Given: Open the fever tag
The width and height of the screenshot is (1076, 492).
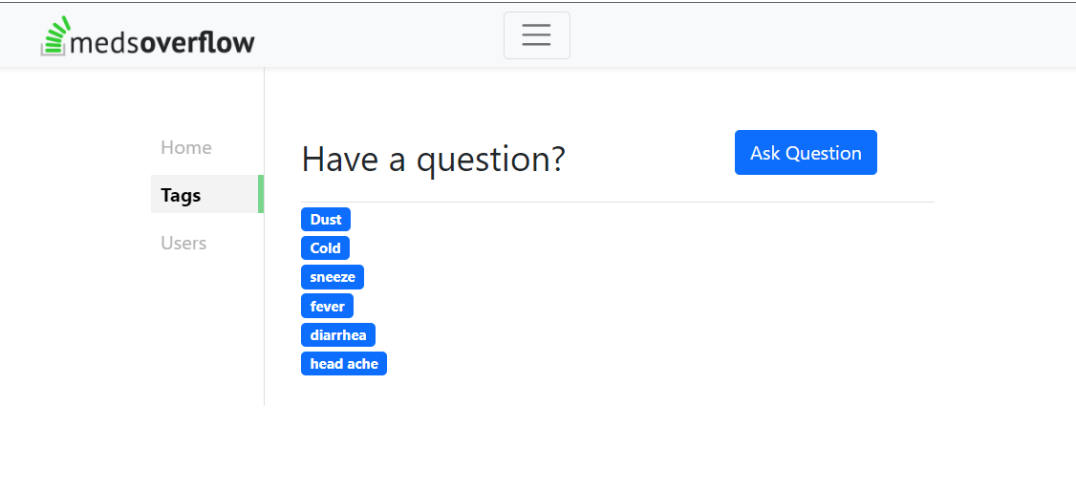Looking at the screenshot, I should pyautogui.click(x=327, y=306).
